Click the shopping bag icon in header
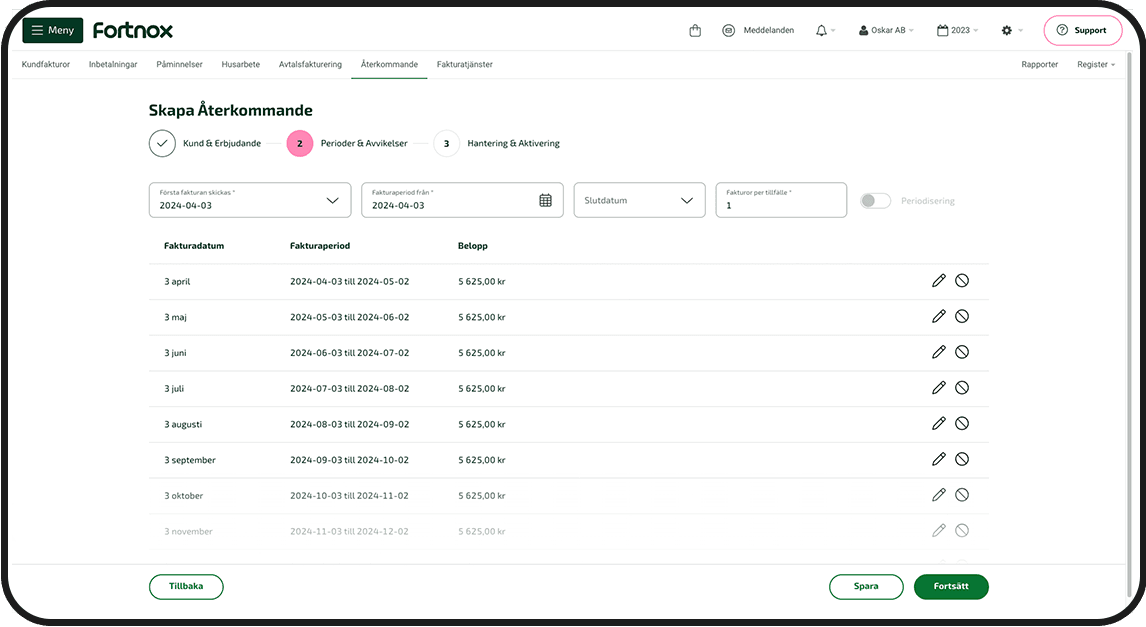 695,31
